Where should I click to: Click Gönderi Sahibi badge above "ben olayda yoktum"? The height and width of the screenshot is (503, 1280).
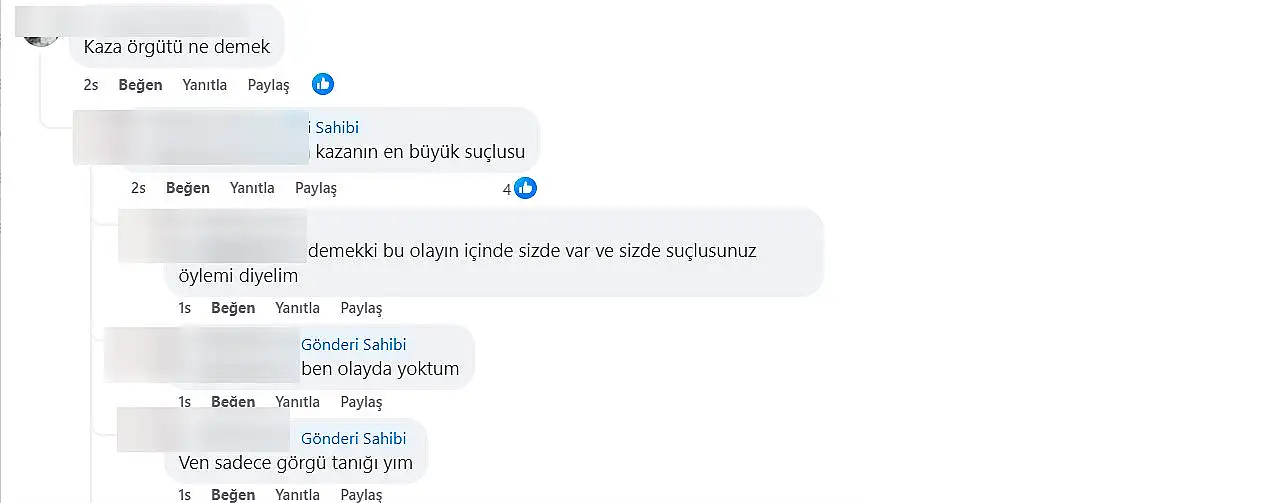pyautogui.click(x=354, y=345)
